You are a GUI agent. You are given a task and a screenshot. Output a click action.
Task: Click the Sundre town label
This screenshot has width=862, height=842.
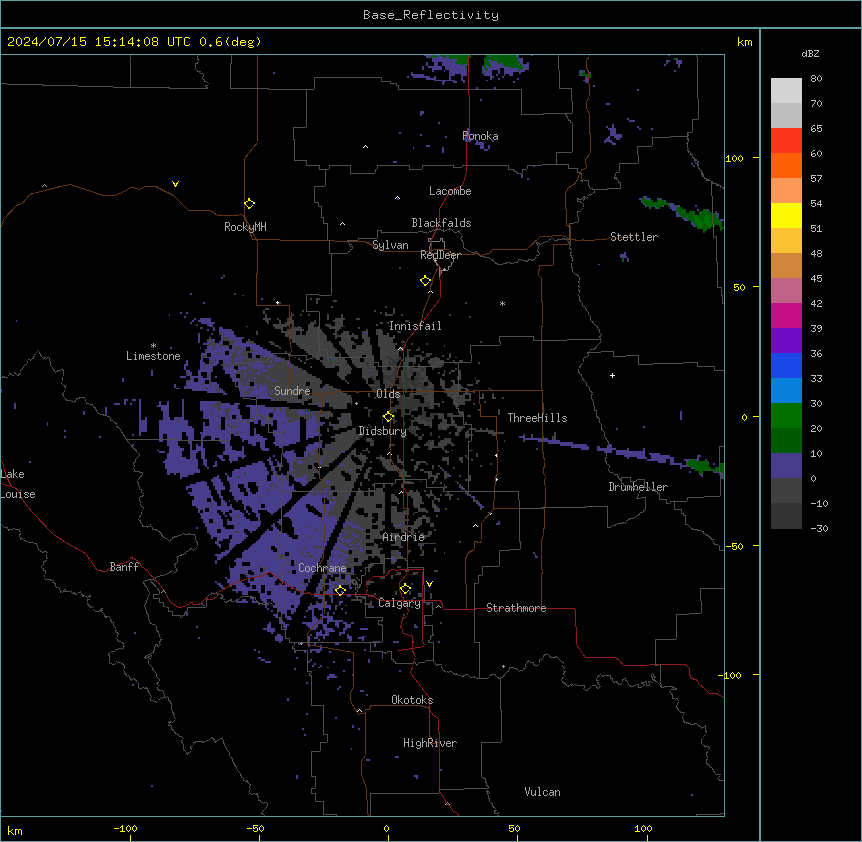pyautogui.click(x=292, y=391)
